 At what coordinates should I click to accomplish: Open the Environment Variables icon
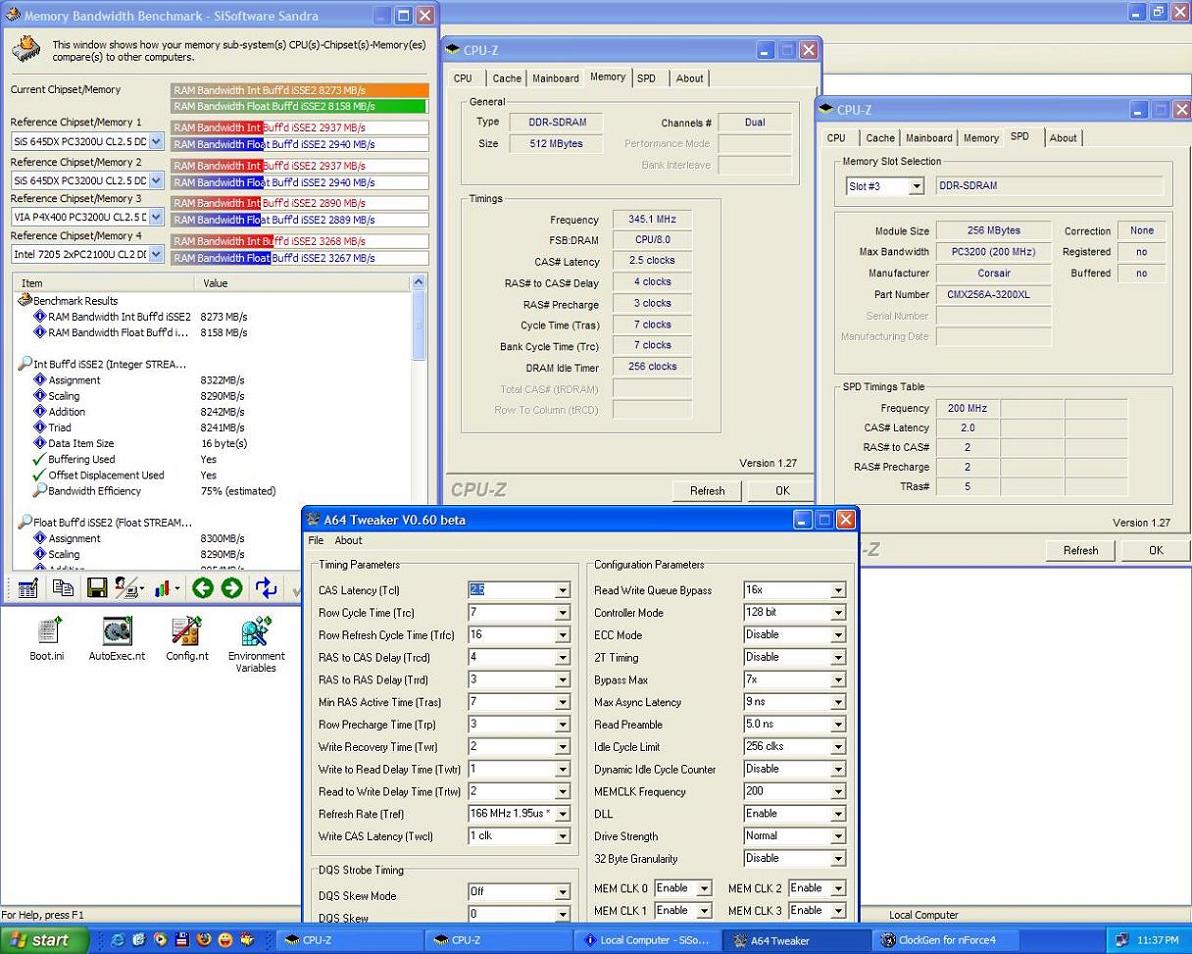click(x=256, y=645)
